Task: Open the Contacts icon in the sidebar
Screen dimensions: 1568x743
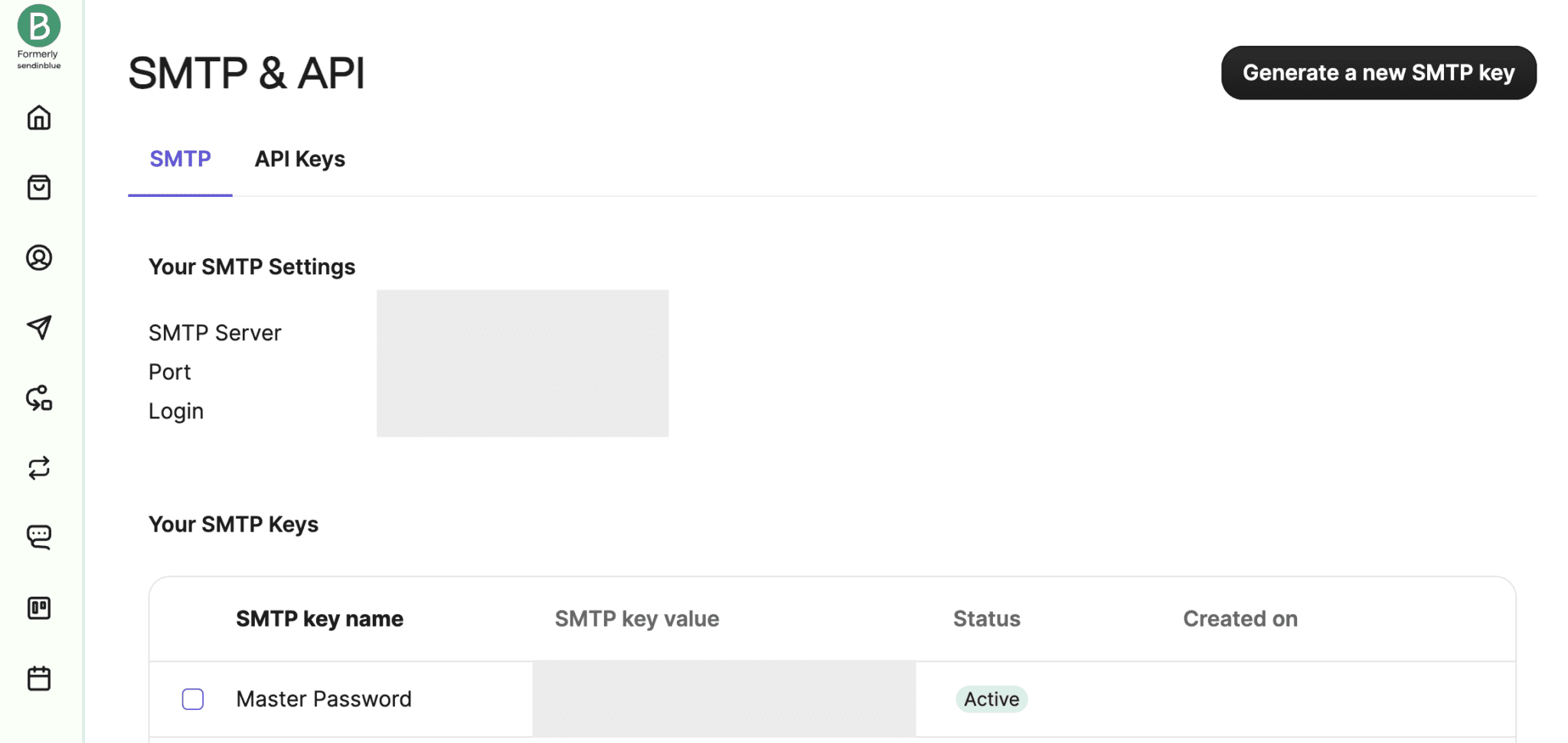Action: click(x=38, y=258)
